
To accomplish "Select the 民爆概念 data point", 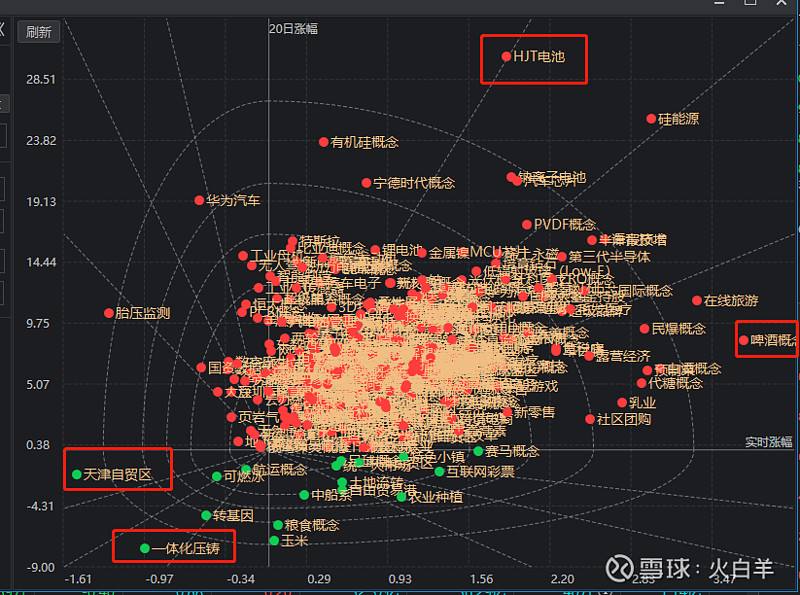I will tap(644, 329).
